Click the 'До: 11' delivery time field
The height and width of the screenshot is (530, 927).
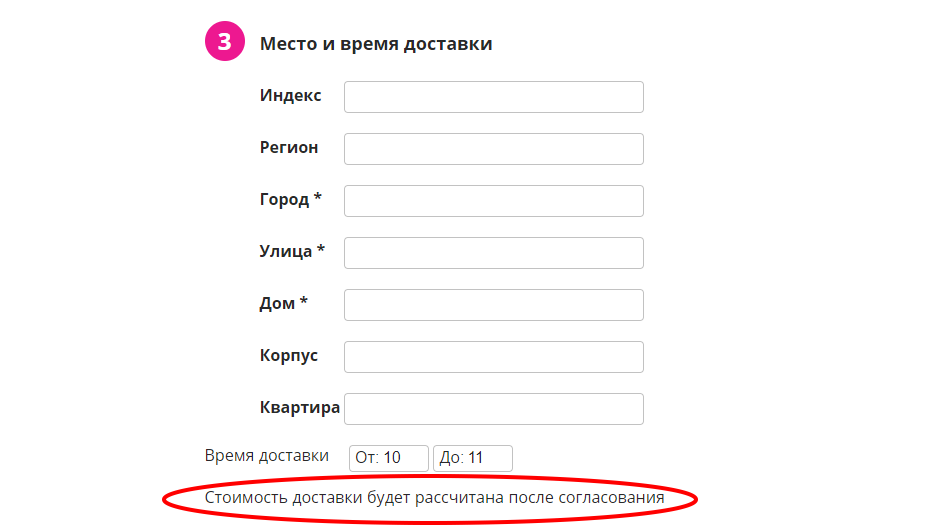coord(472,458)
